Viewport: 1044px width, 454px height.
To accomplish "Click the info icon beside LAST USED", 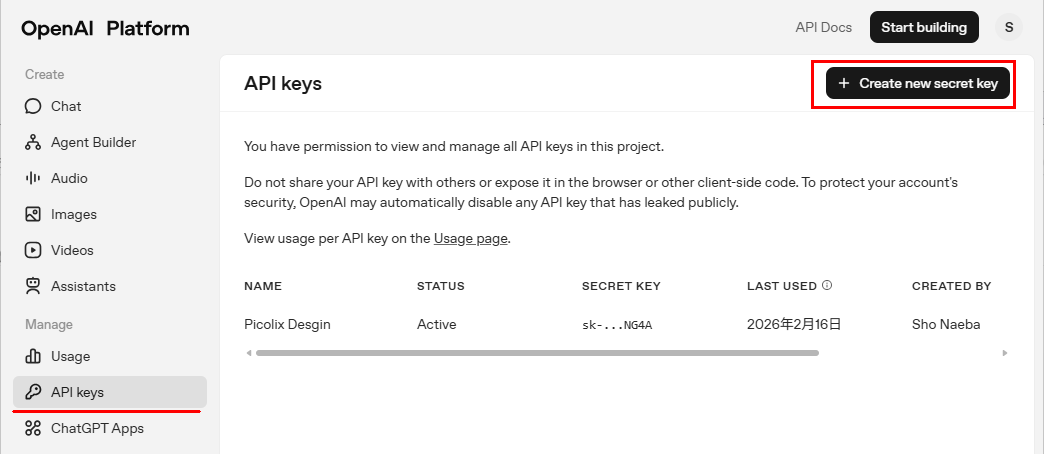I will 827,286.
